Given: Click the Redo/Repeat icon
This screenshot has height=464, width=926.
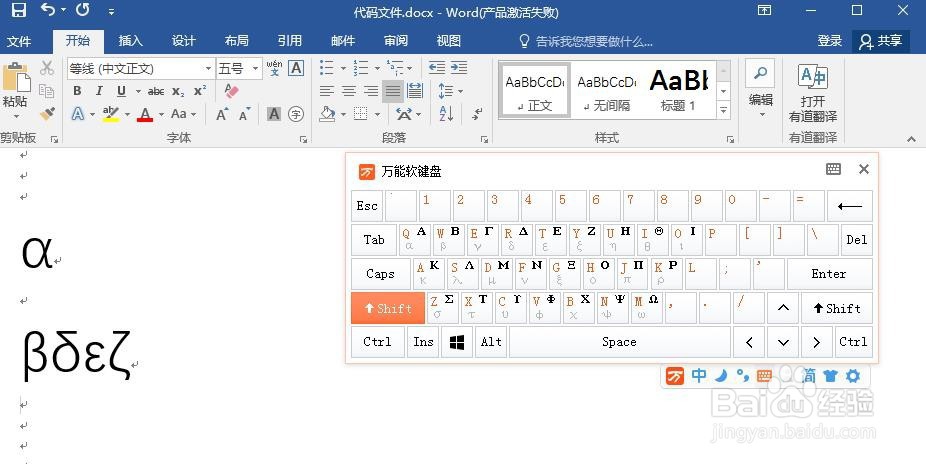Looking at the screenshot, I should click(x=83, y=10).
